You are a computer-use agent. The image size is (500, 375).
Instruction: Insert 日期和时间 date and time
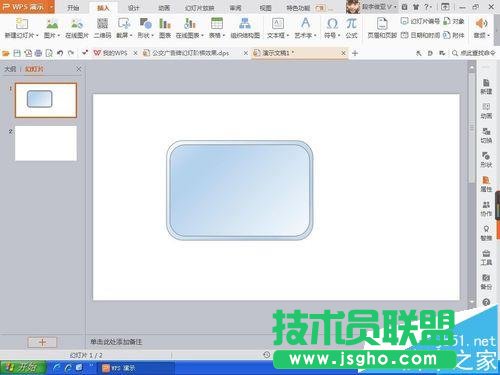(420, 35)
